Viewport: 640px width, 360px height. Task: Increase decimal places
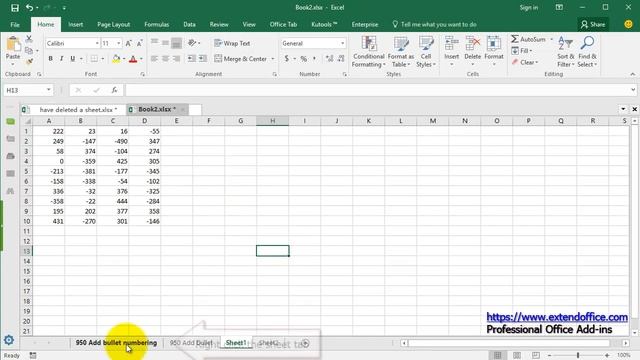click(329, 59)
